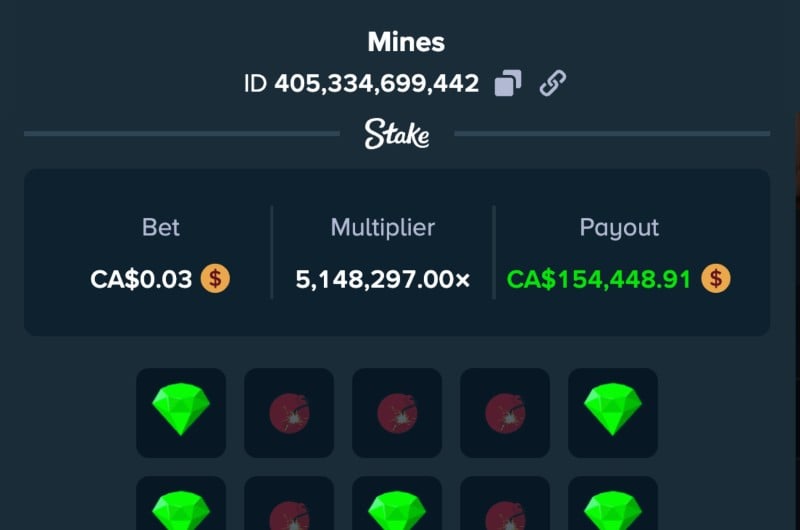Click the mine in first row's fourth tile
Viewport: 800px width, 530px height.
505,413
